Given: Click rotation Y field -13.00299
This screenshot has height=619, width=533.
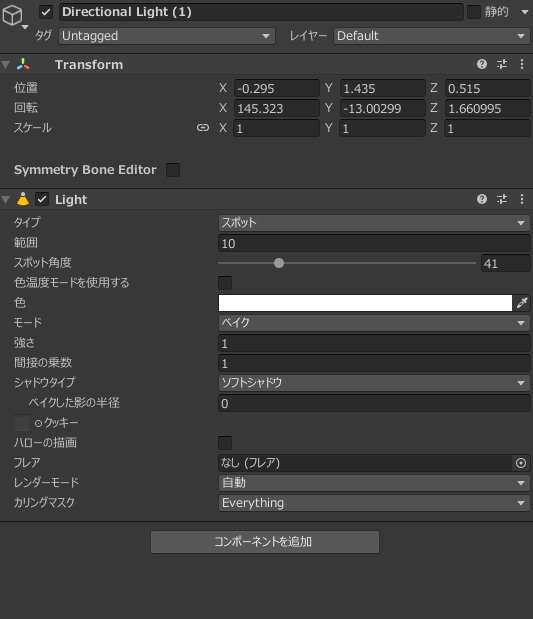Looking at the screenshot, I should pyautogui.click(x=382, y=109).
